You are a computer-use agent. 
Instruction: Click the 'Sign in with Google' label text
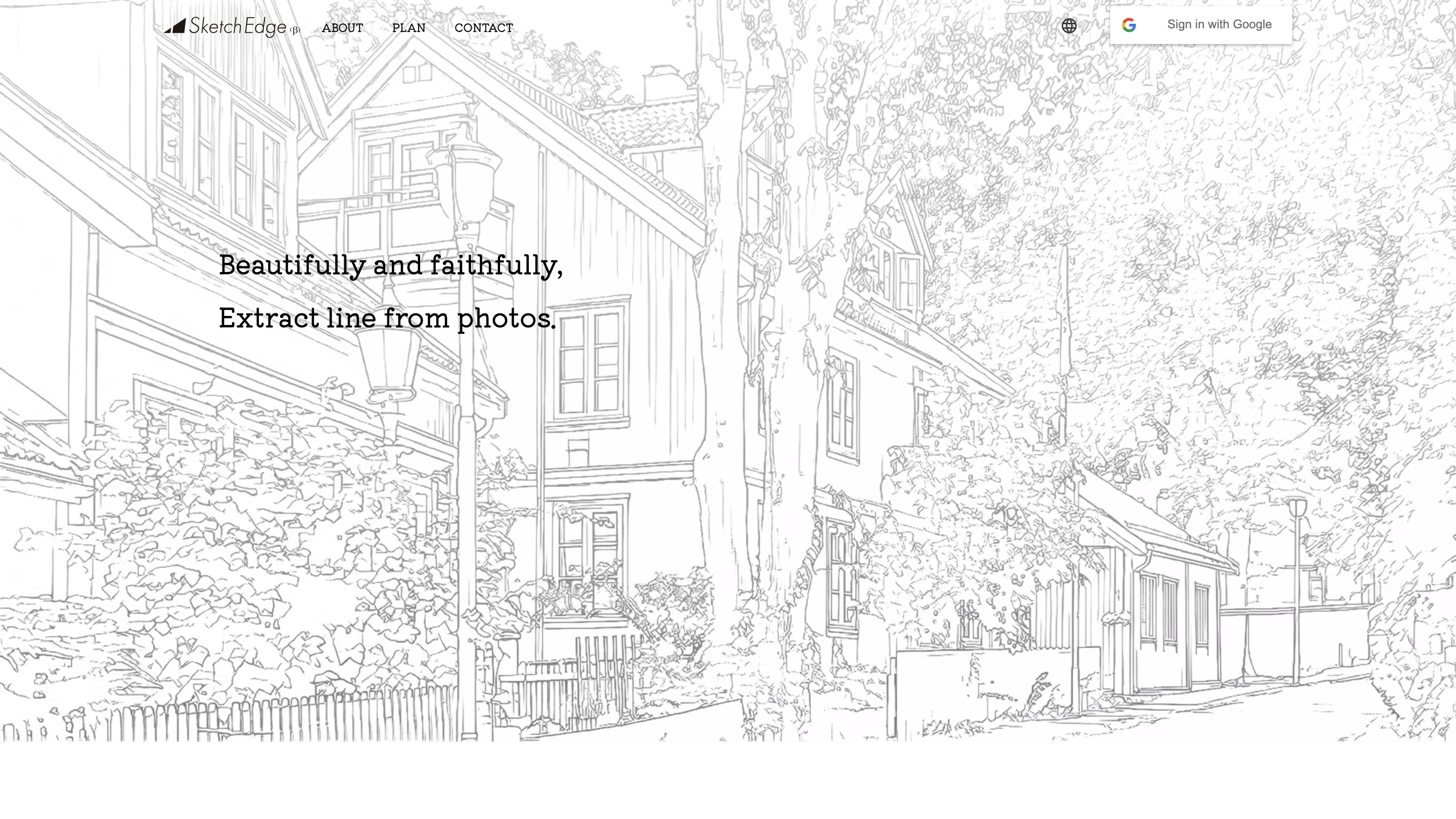(x=1219, y=24)
